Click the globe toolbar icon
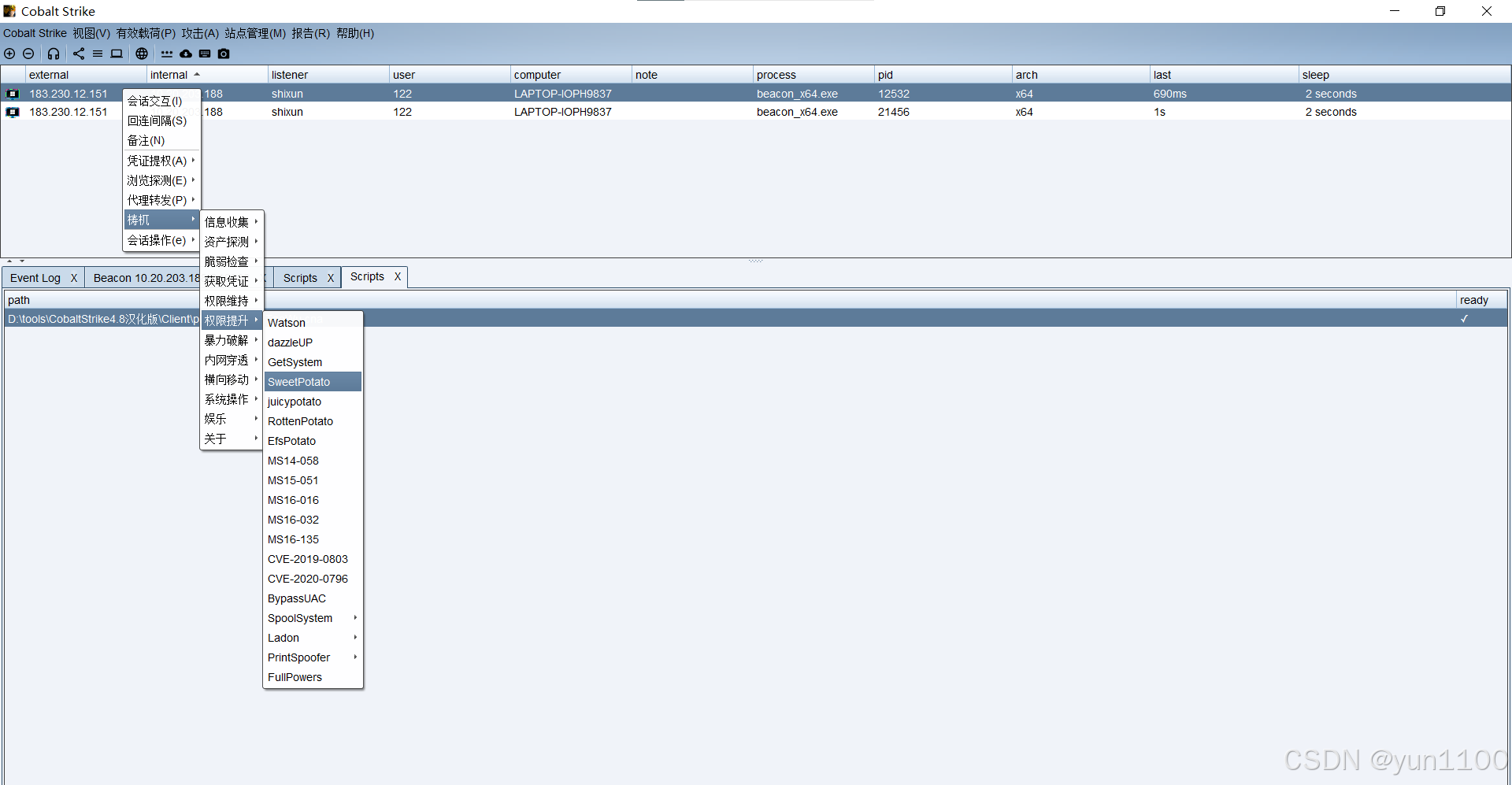The height and width of the screenshot is (785, 1512). click(x=142, y=54)
